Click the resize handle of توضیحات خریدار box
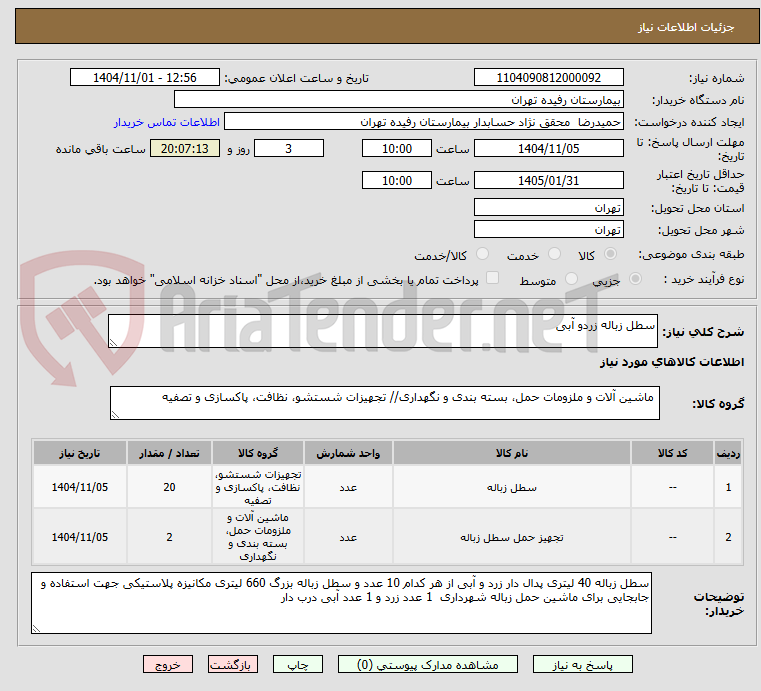The height and width of the screenshot is (691, 761). [x=36, y=628]
